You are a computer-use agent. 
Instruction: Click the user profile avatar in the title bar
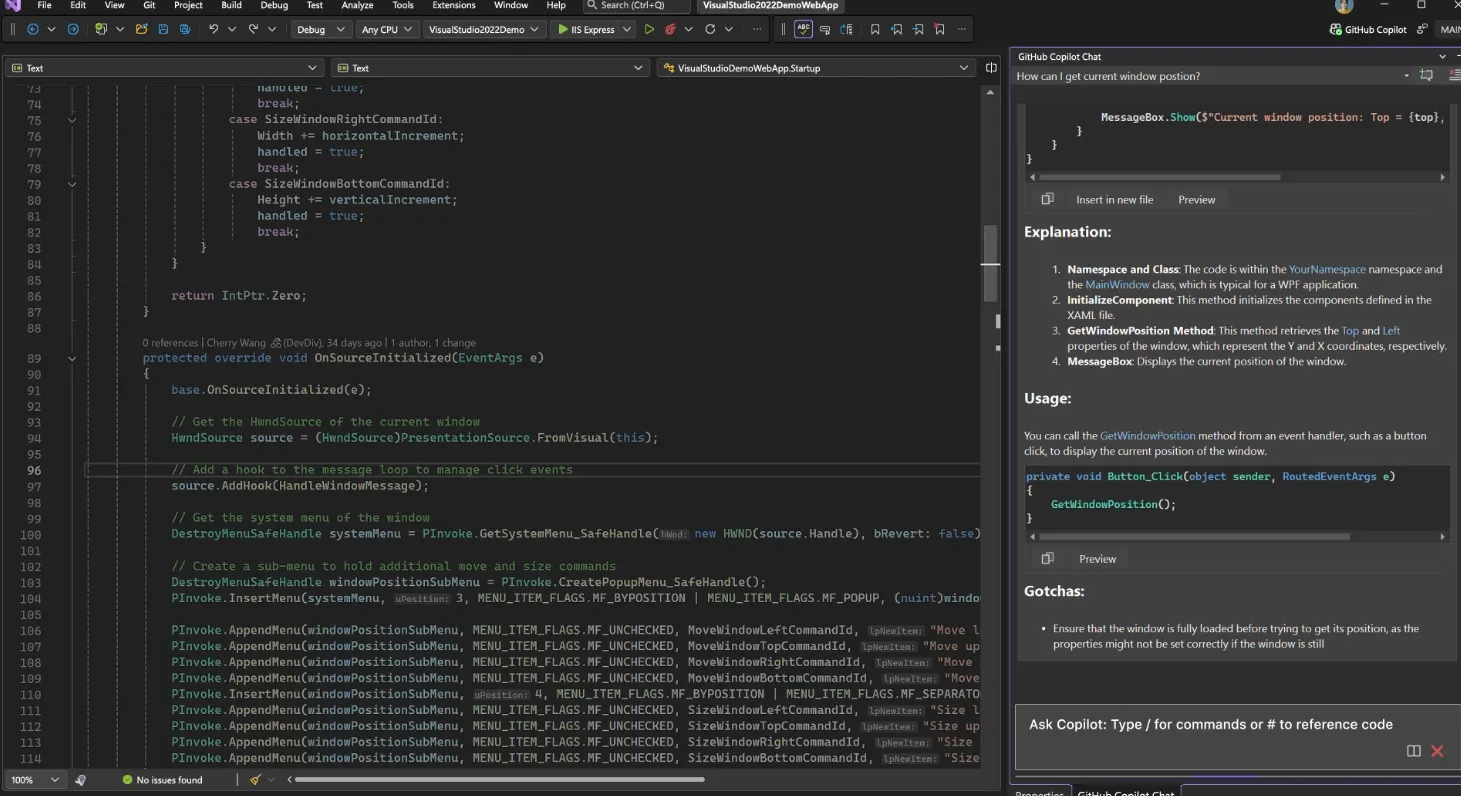coord(1344,6)
